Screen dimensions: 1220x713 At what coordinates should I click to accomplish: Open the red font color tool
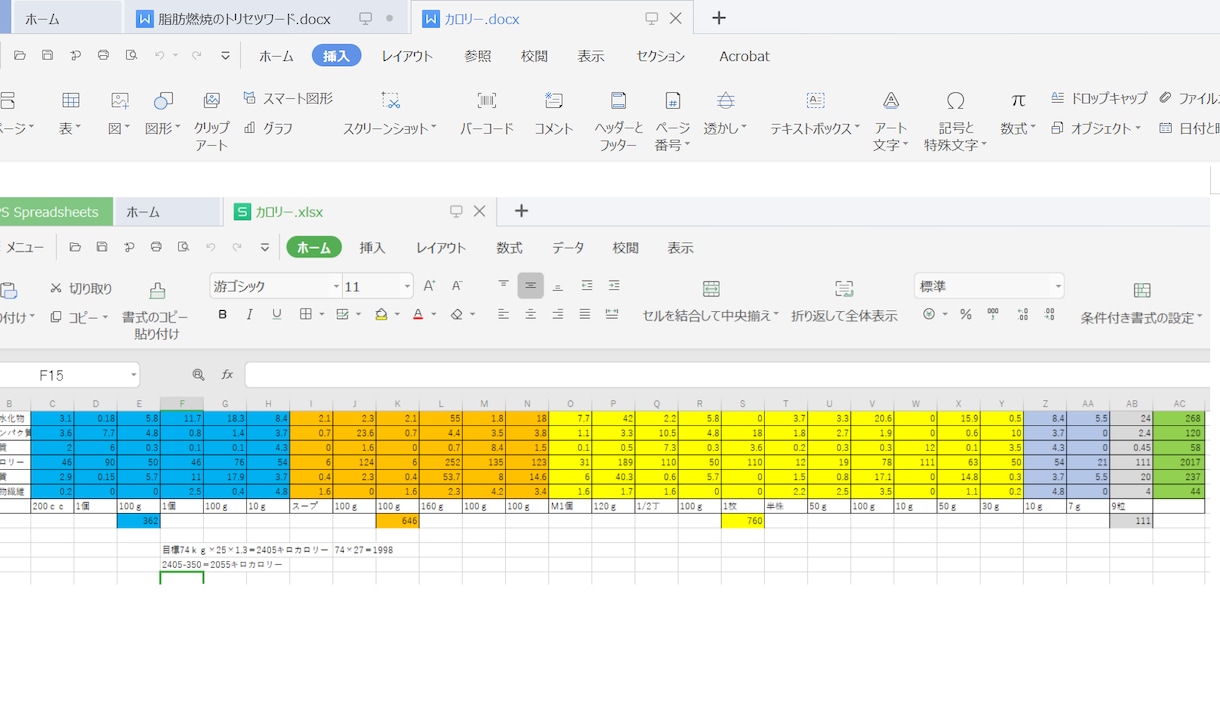tap(418, 314)
